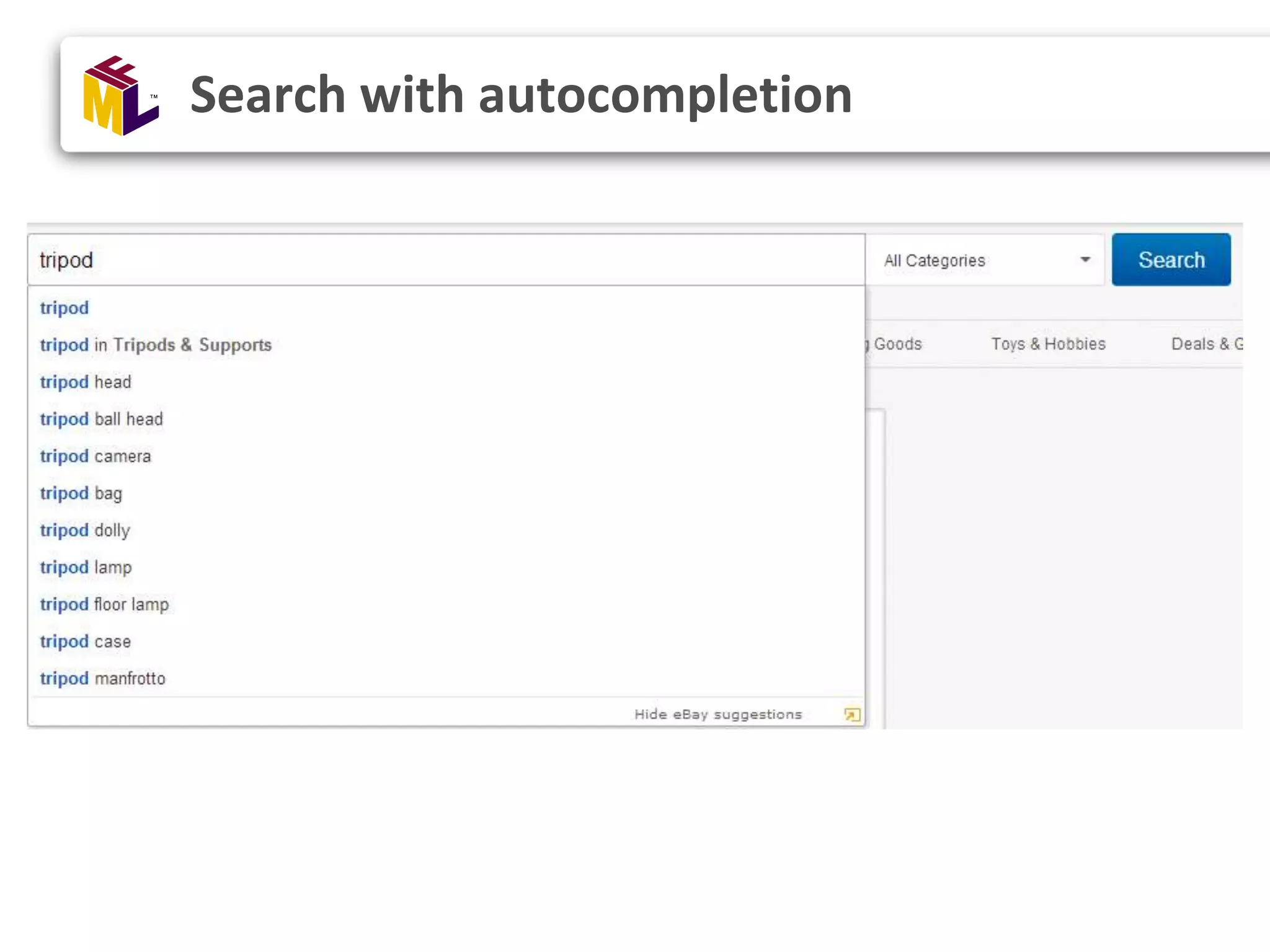The width and height of the screenshot is (1270, 952).
Task: Select the 'tripod head' suggestion
Action: 86,382
